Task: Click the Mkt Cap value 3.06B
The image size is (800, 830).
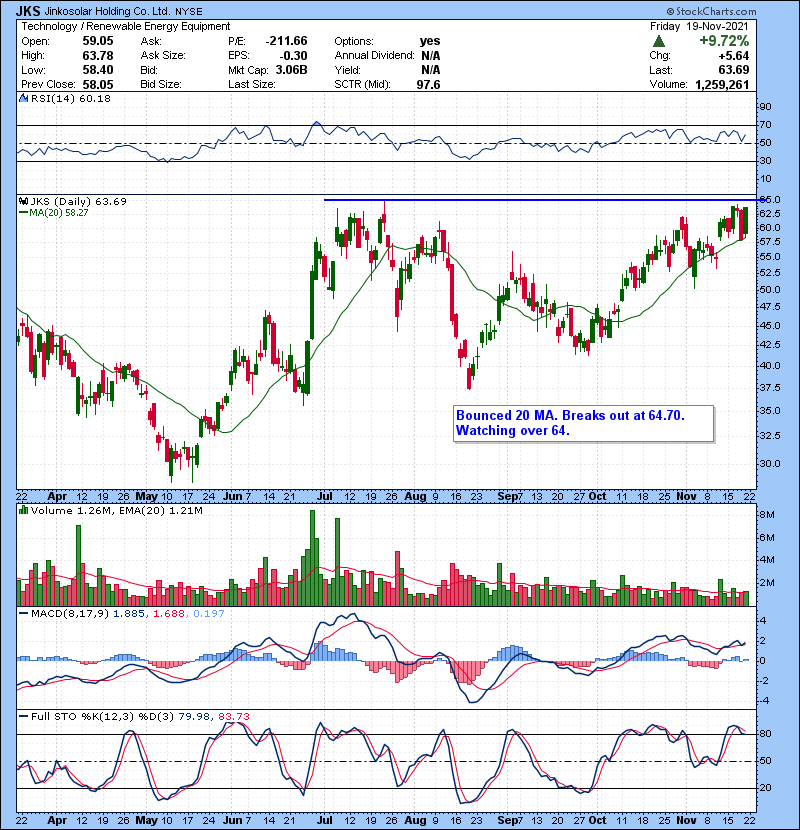Action: point(291,70)
